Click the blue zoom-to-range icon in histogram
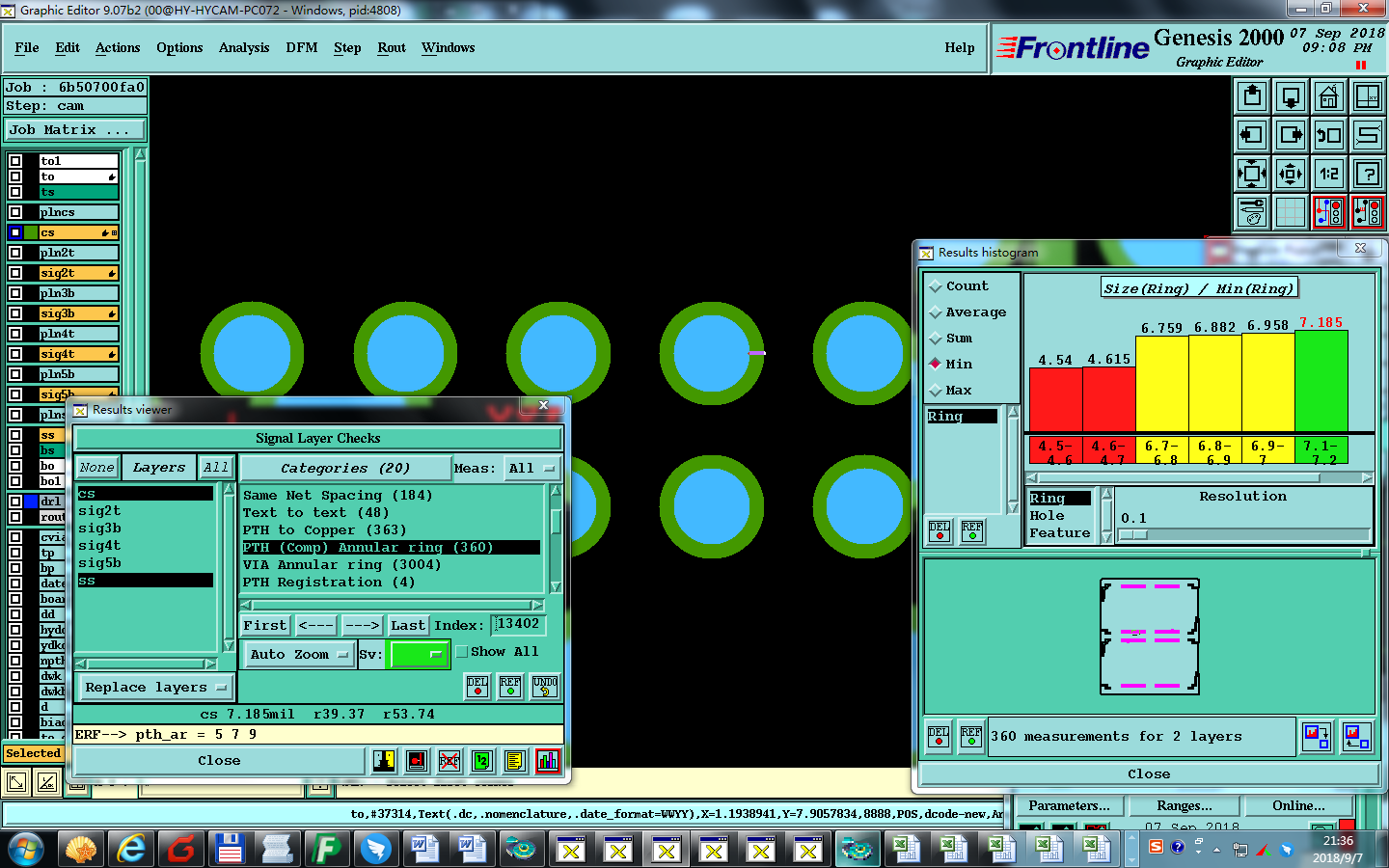The image size is (1389, 868). 1317,737
